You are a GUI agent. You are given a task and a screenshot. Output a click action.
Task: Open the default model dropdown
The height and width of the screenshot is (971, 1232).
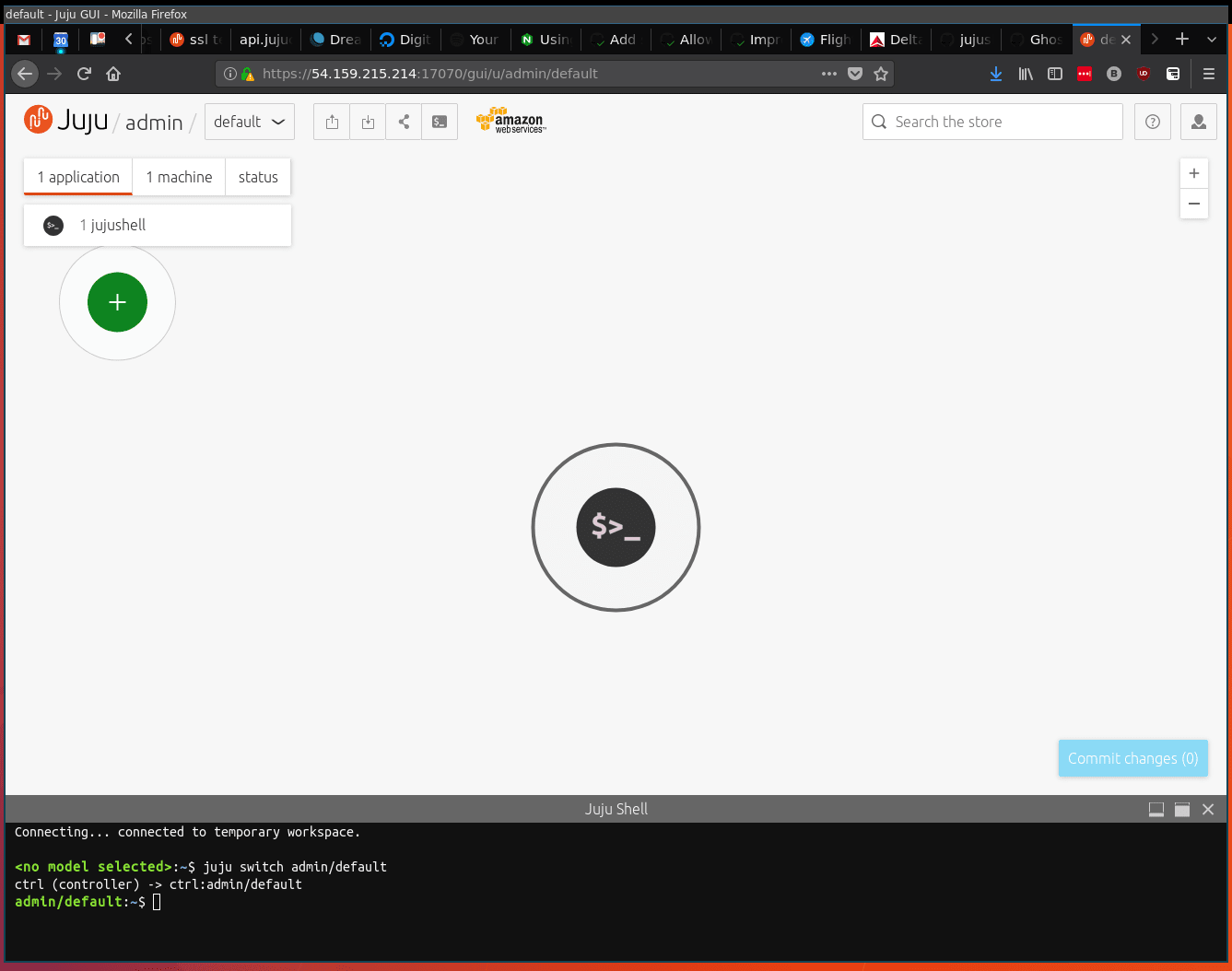click(250, 122)
